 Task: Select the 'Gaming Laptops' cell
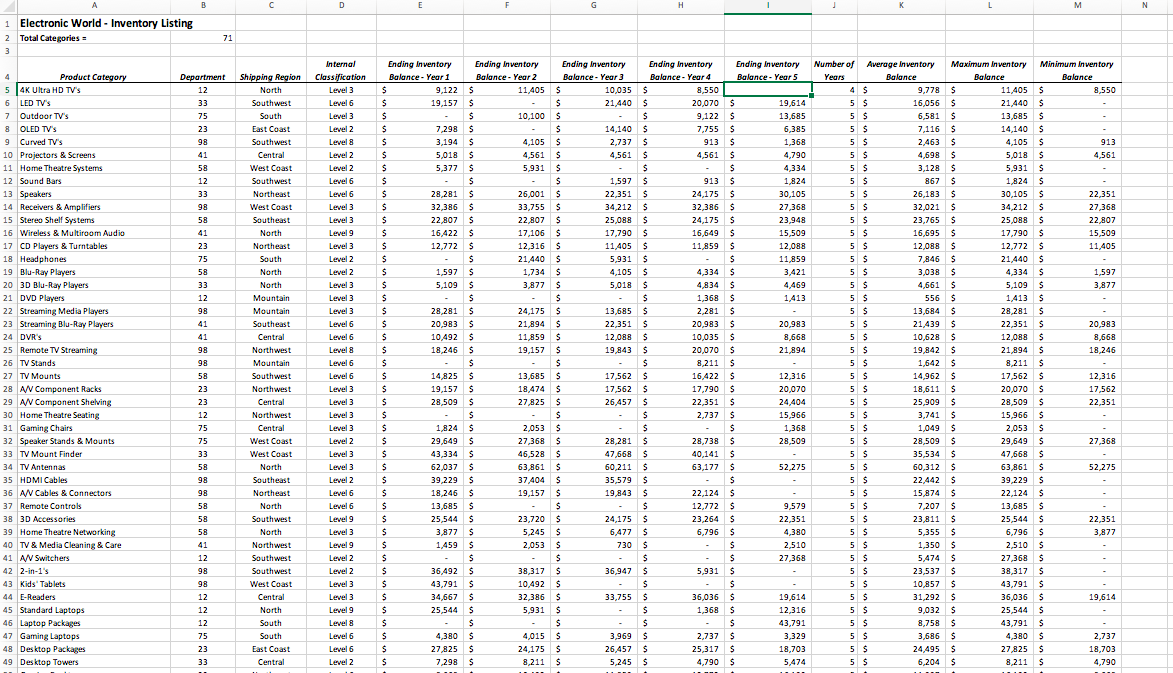coord(94,636)
